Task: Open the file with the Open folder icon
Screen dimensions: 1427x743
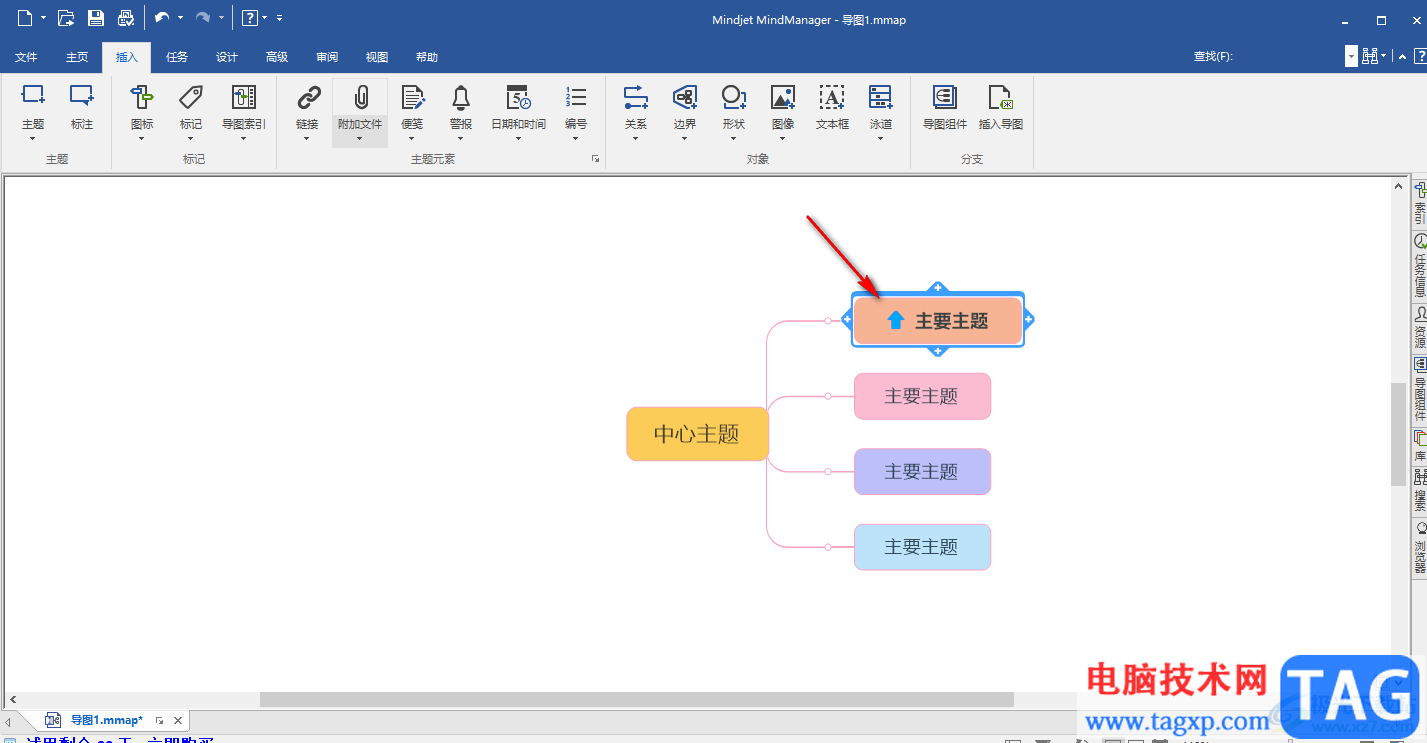Action: 66,18
